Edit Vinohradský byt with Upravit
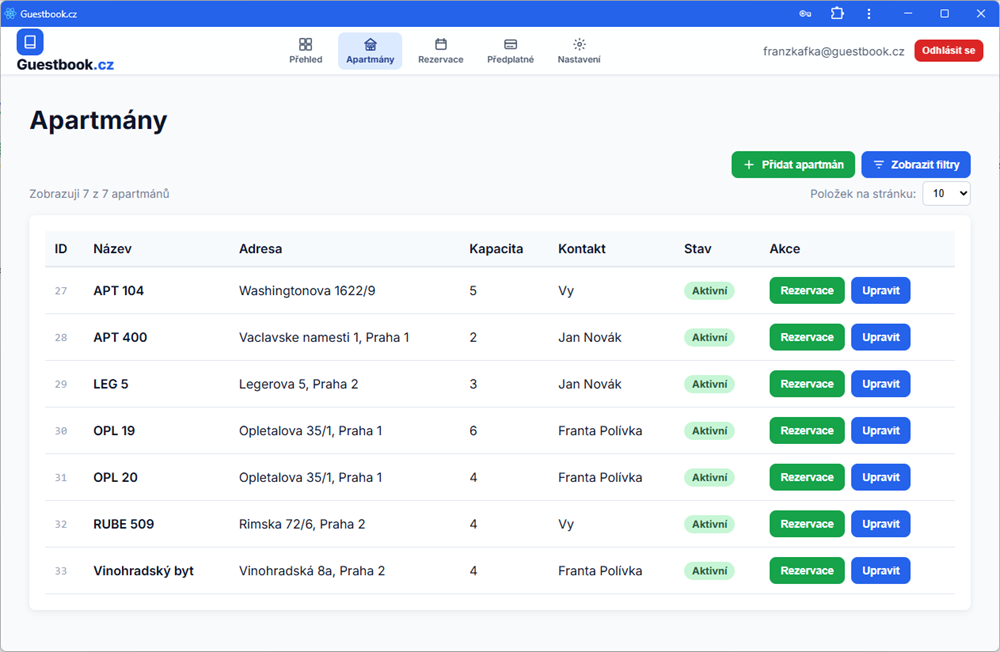Image resolution: width=1000 pixels, height=652 pixels. tap(881, 570)
